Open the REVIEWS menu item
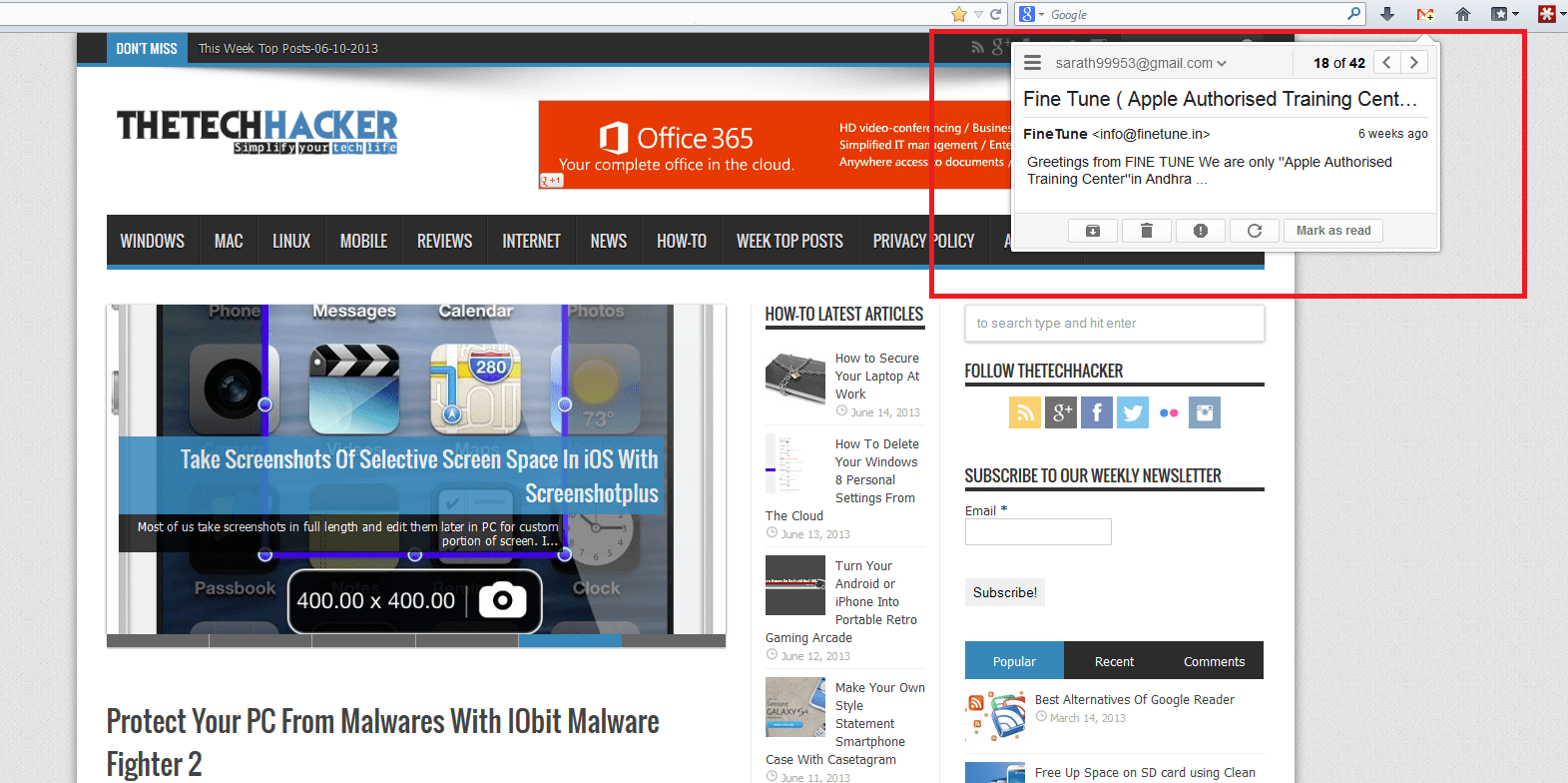 click(x=445, y=241)
